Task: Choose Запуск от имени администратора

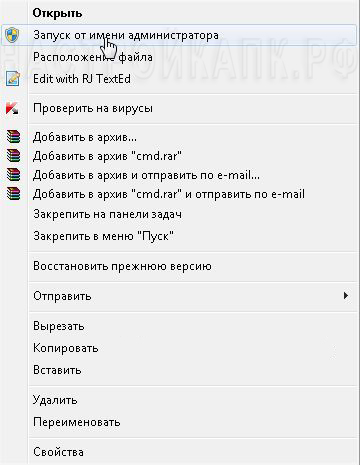Action: pyautogui.click(x=179, y=35)
